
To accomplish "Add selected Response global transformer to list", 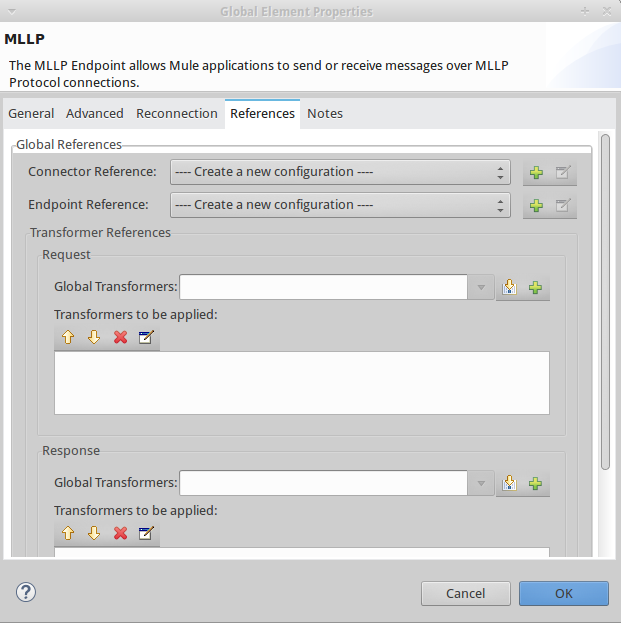I will (x=509, y=483).
